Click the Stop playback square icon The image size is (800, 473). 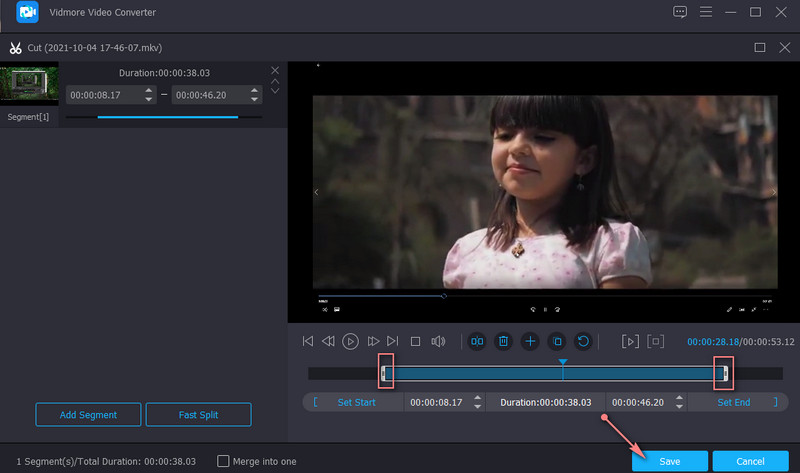pyautogui.click(x=415, y=341)
